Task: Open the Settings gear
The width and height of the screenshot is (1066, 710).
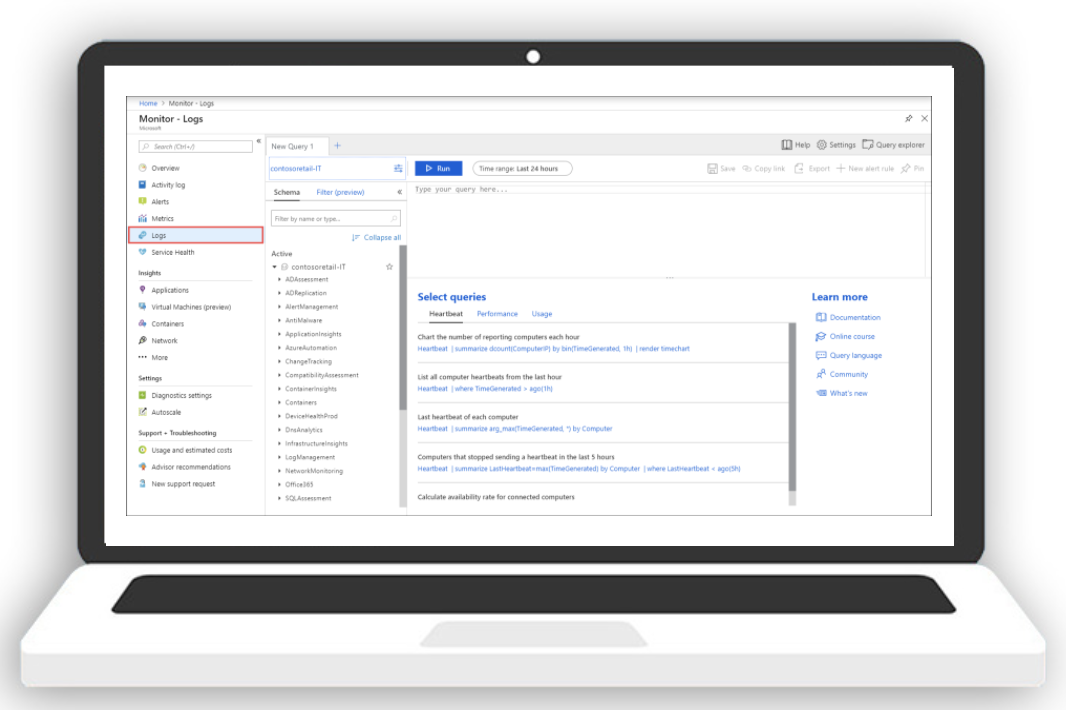Action: [836, 145]
